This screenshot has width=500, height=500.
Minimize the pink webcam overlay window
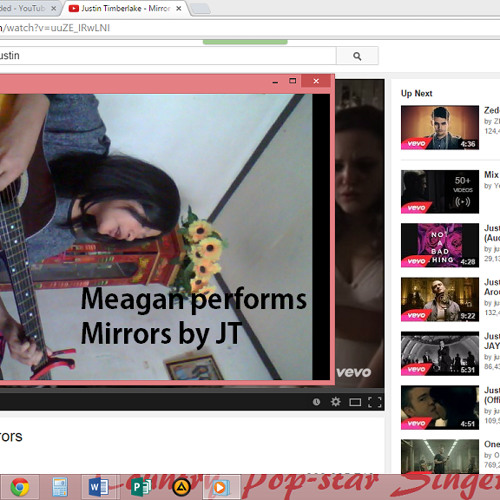tap(275, 81)
